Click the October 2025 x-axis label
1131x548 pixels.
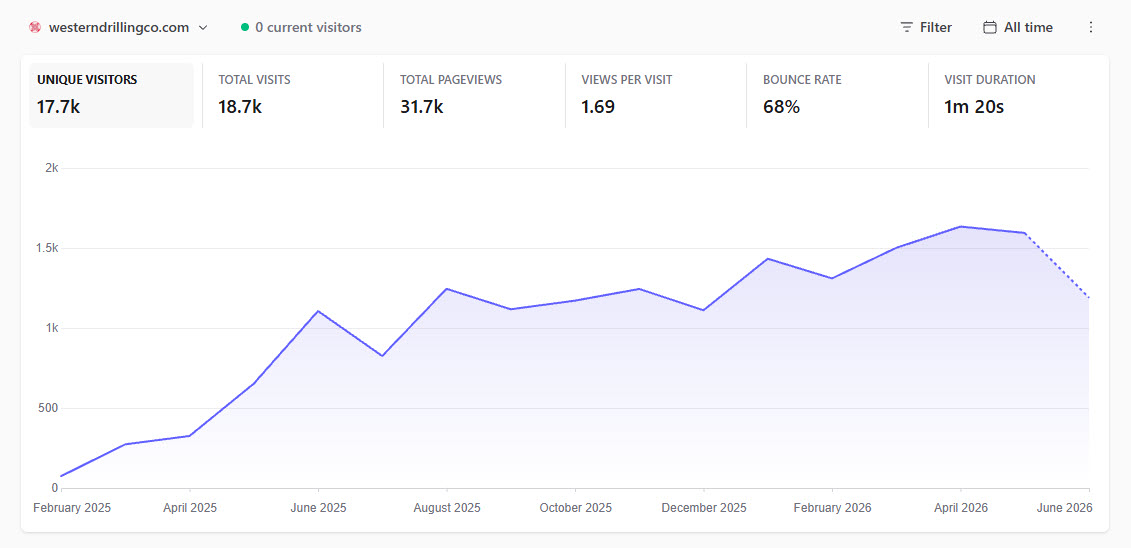click(x=576, y=508)
